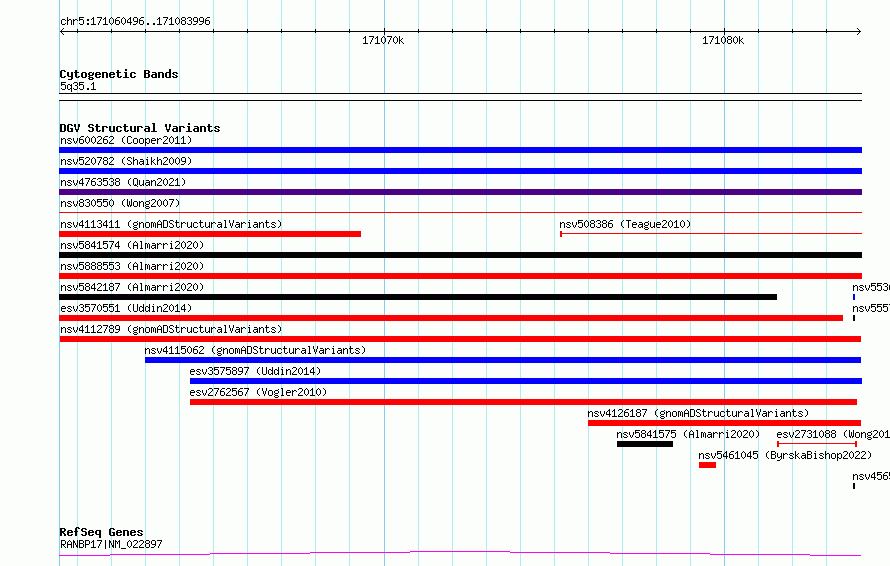Screen dimensions: 890x566
Task: Click the nsv5461045 (ByrskaBishop2022) label
Action: [x=785, y=455]
